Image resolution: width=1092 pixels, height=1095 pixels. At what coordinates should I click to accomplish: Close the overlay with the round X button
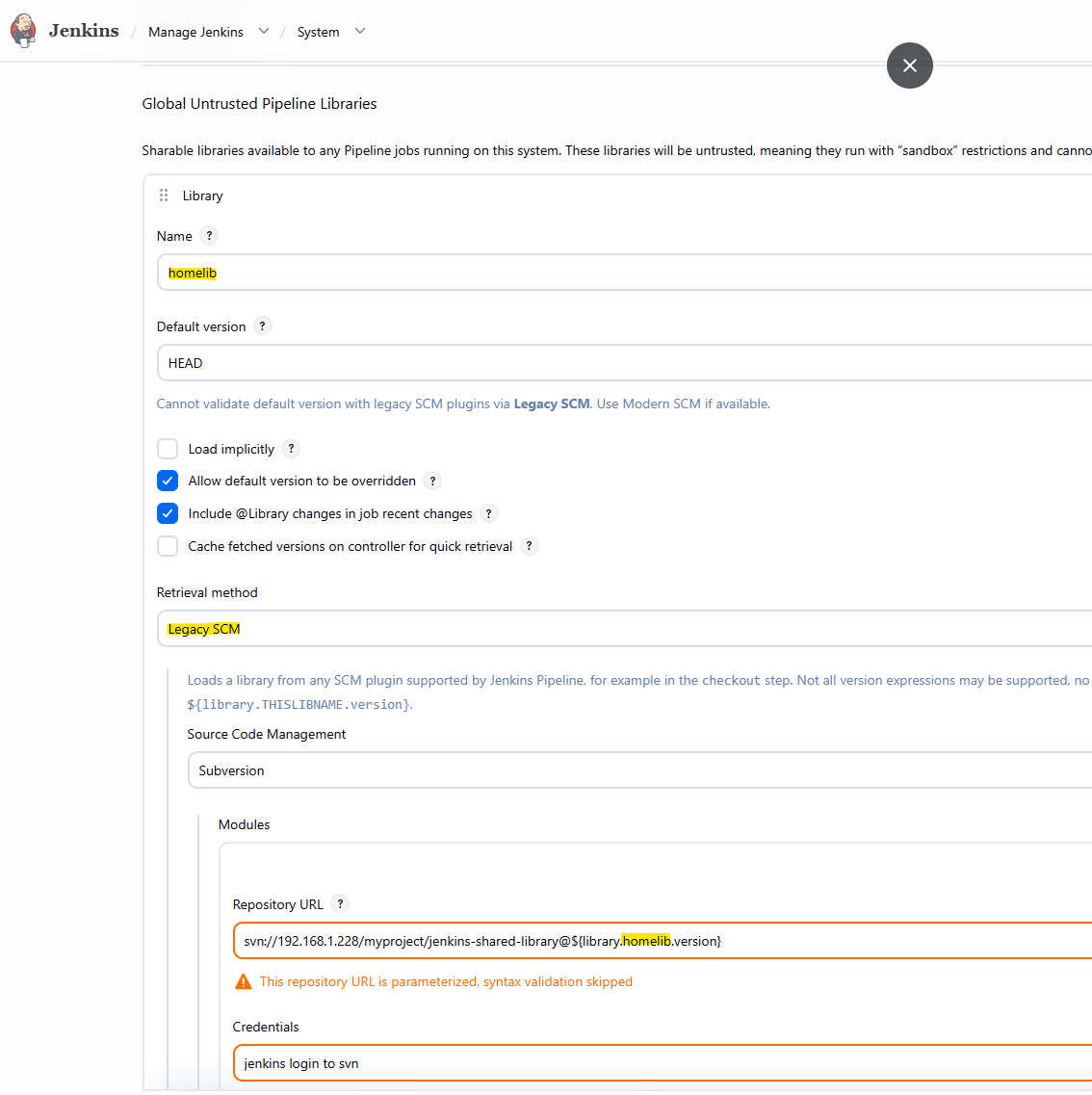point(909,65)
